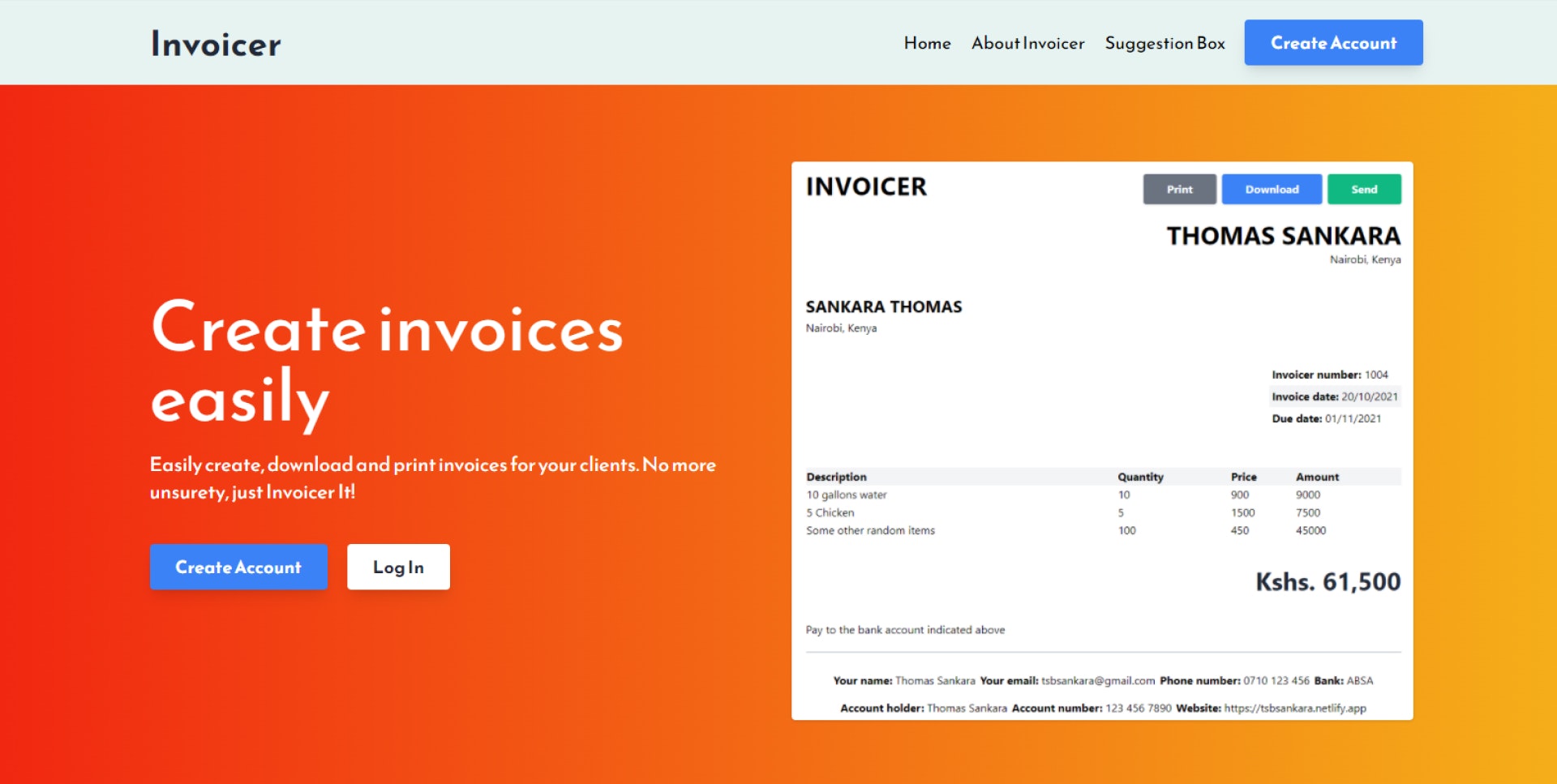Select the INVOICER heading on the invoice
The width and height of the screenshot is (1557, 784).
pos(864,187)
